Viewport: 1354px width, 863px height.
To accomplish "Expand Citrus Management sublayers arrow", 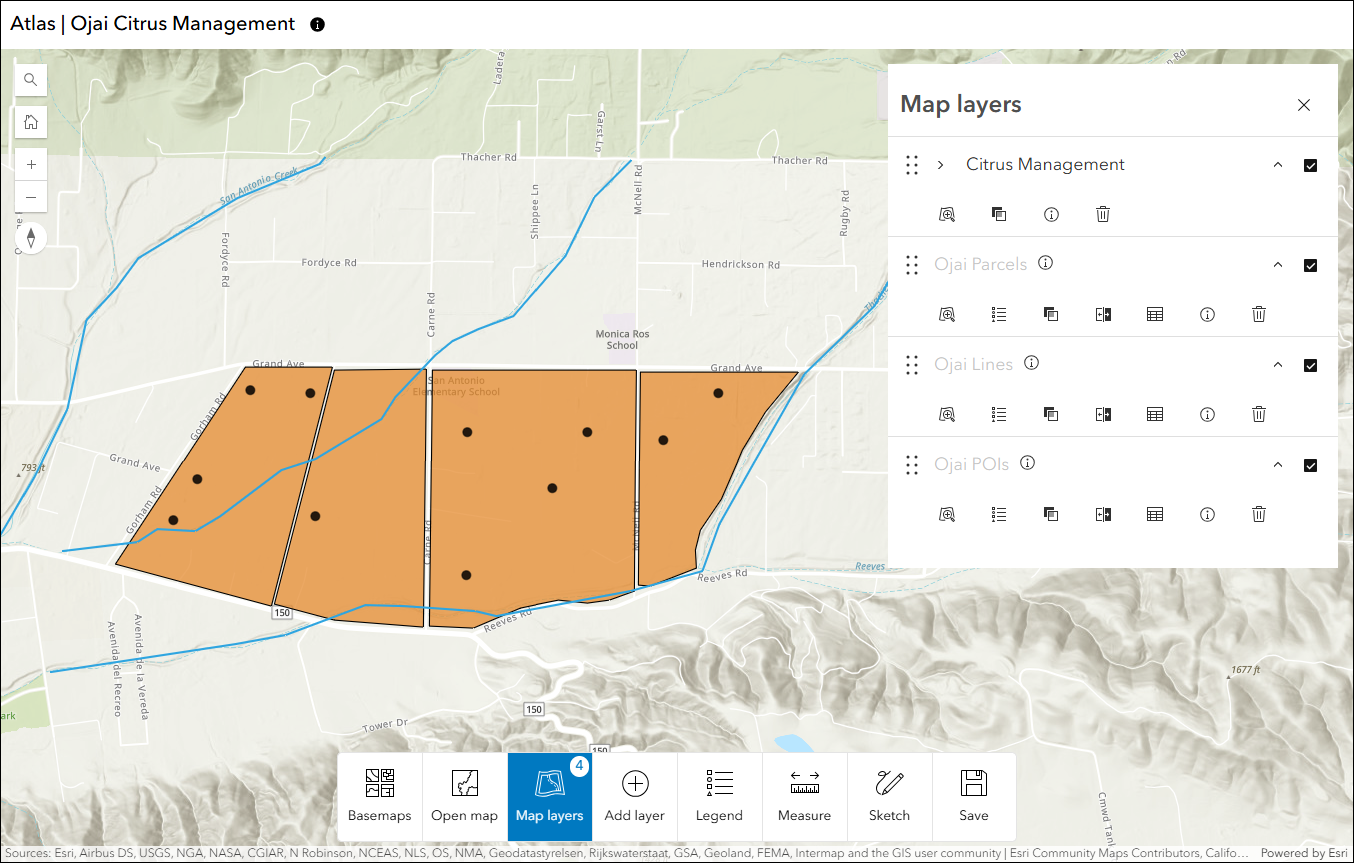I will coord(941,165).
